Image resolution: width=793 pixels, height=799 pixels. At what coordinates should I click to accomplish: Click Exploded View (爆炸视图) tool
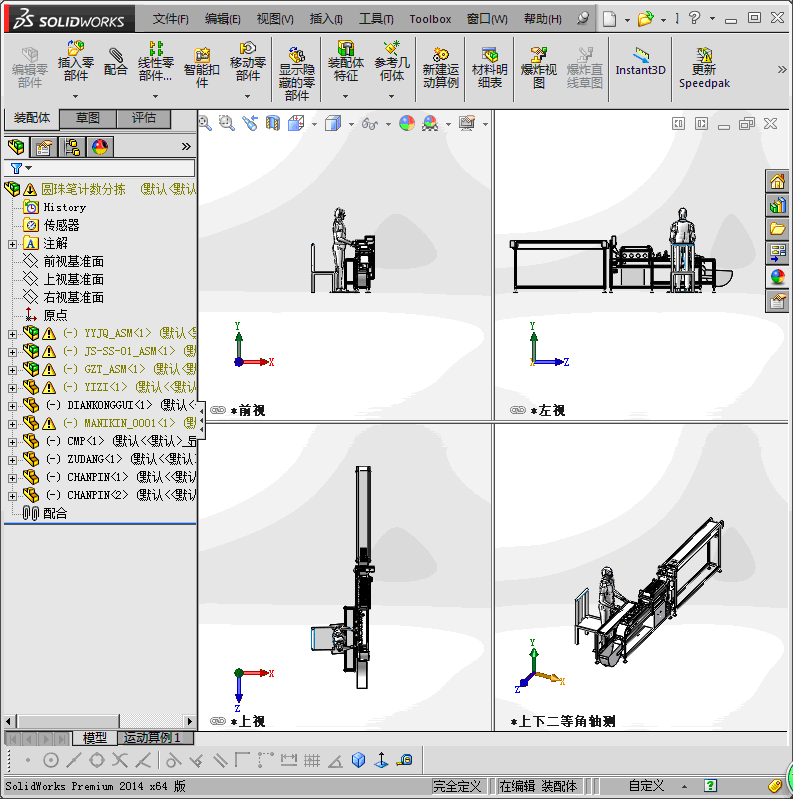539,67
